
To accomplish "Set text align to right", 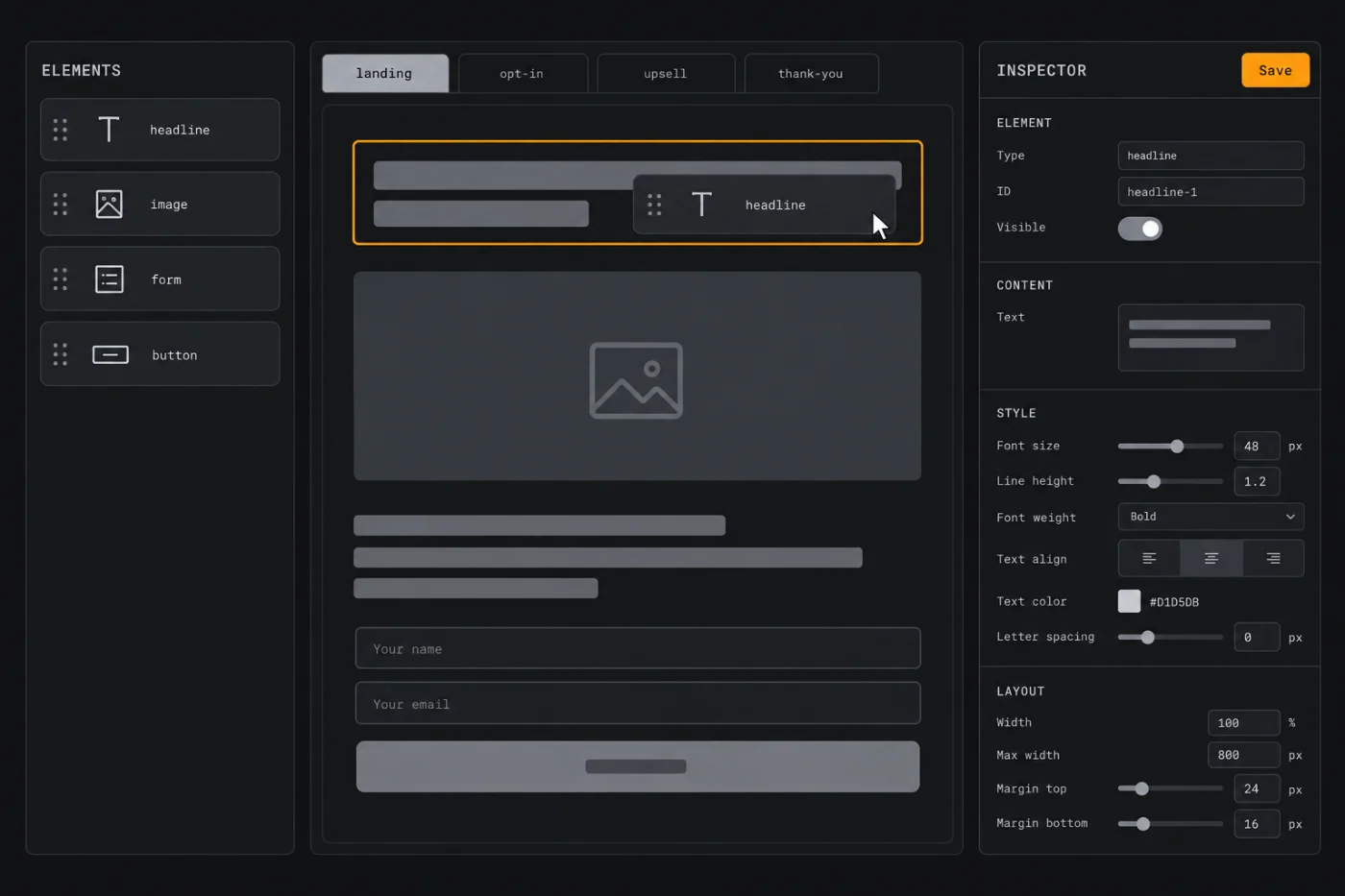I will pyautogui.click(x=1273, y=558).
